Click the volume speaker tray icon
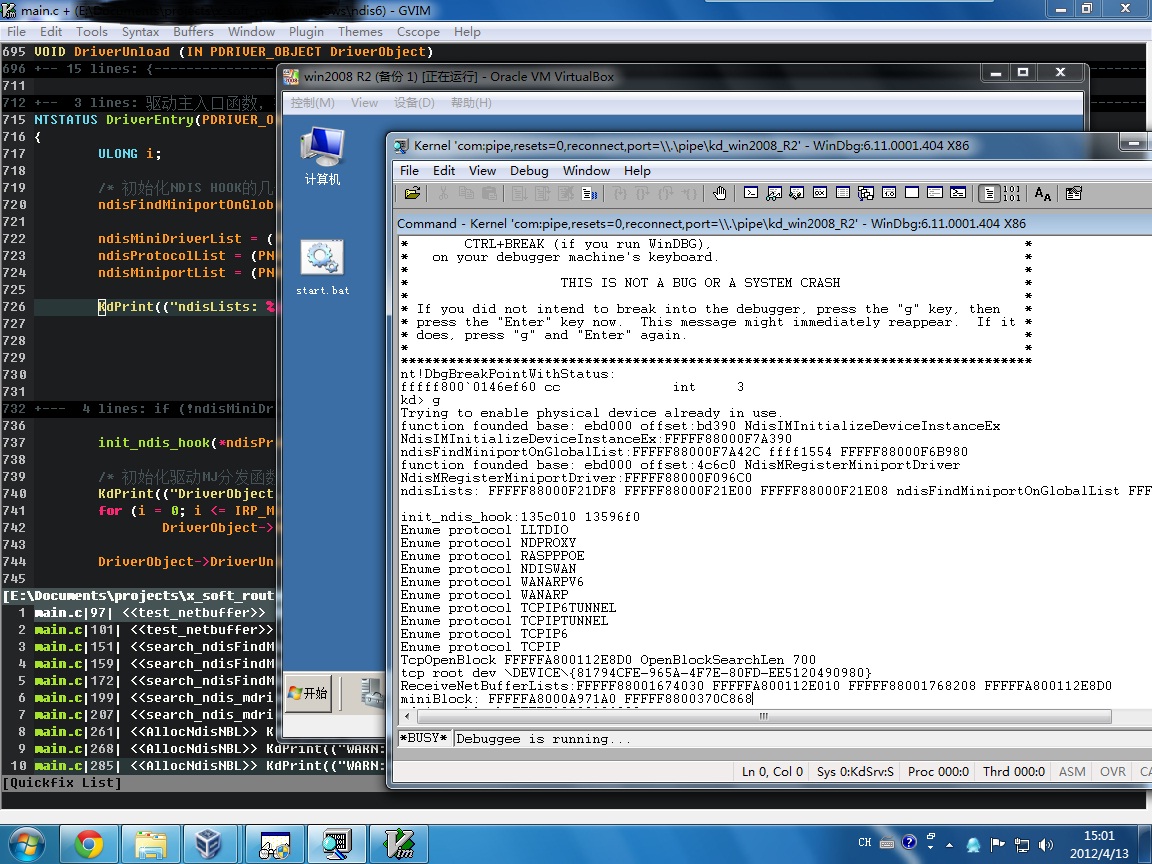Viewport: 1152px width, 864px height. [1045, 845]
